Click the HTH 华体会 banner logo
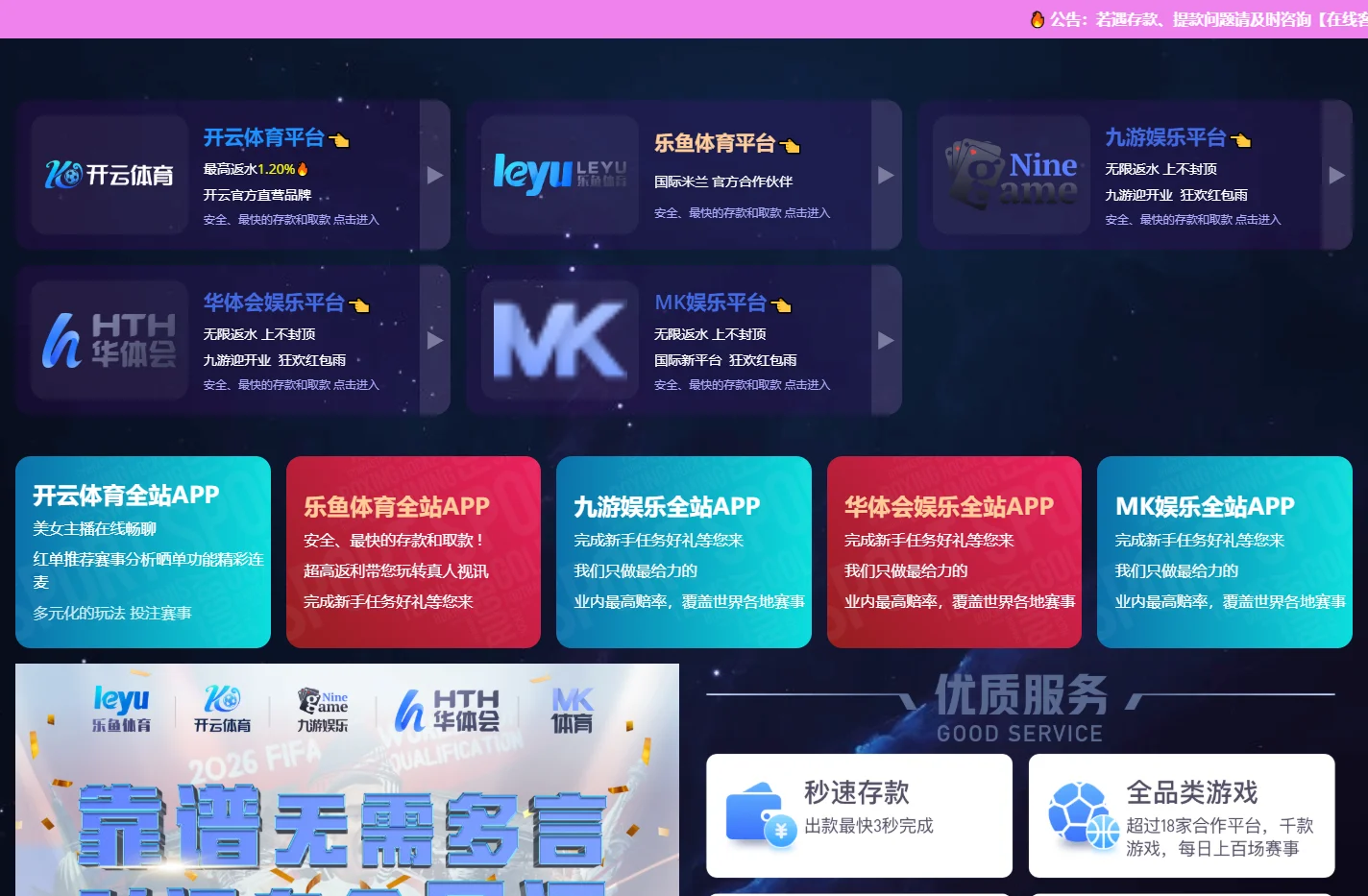1368x896 pixels. click(448, 711)
